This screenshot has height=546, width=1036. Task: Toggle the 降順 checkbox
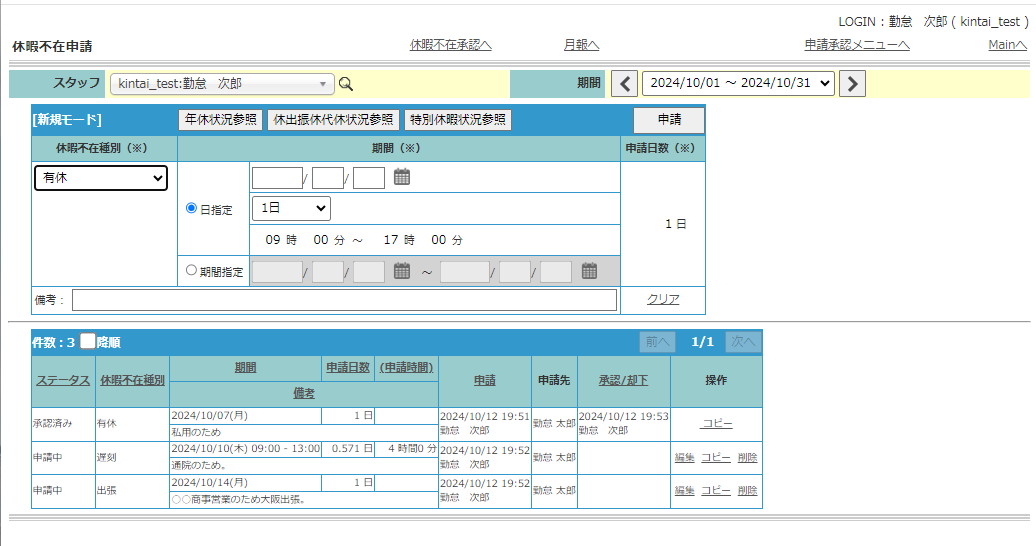[88, 341]
